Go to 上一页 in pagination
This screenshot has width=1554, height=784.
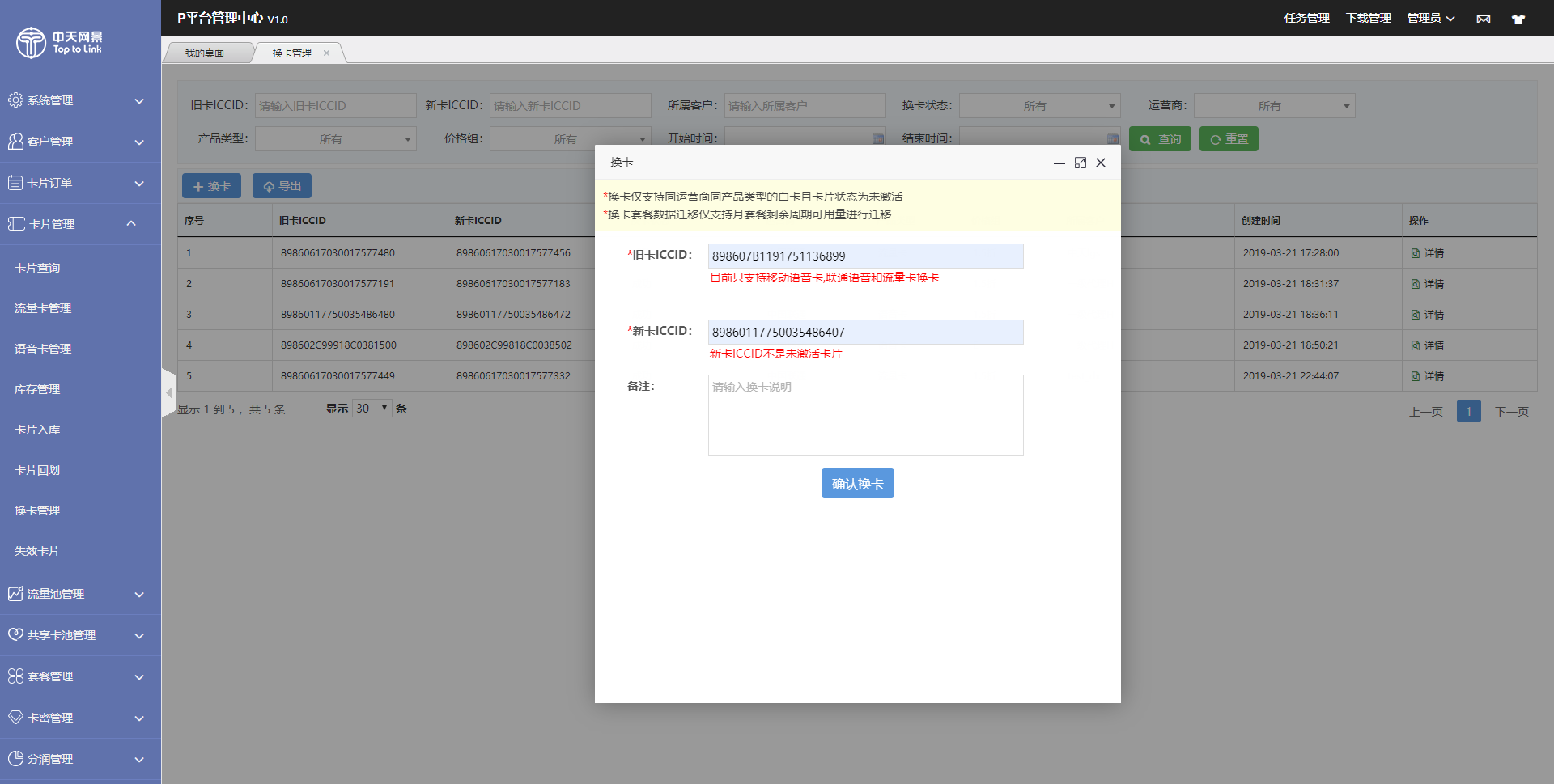[x=1426, y=411]
